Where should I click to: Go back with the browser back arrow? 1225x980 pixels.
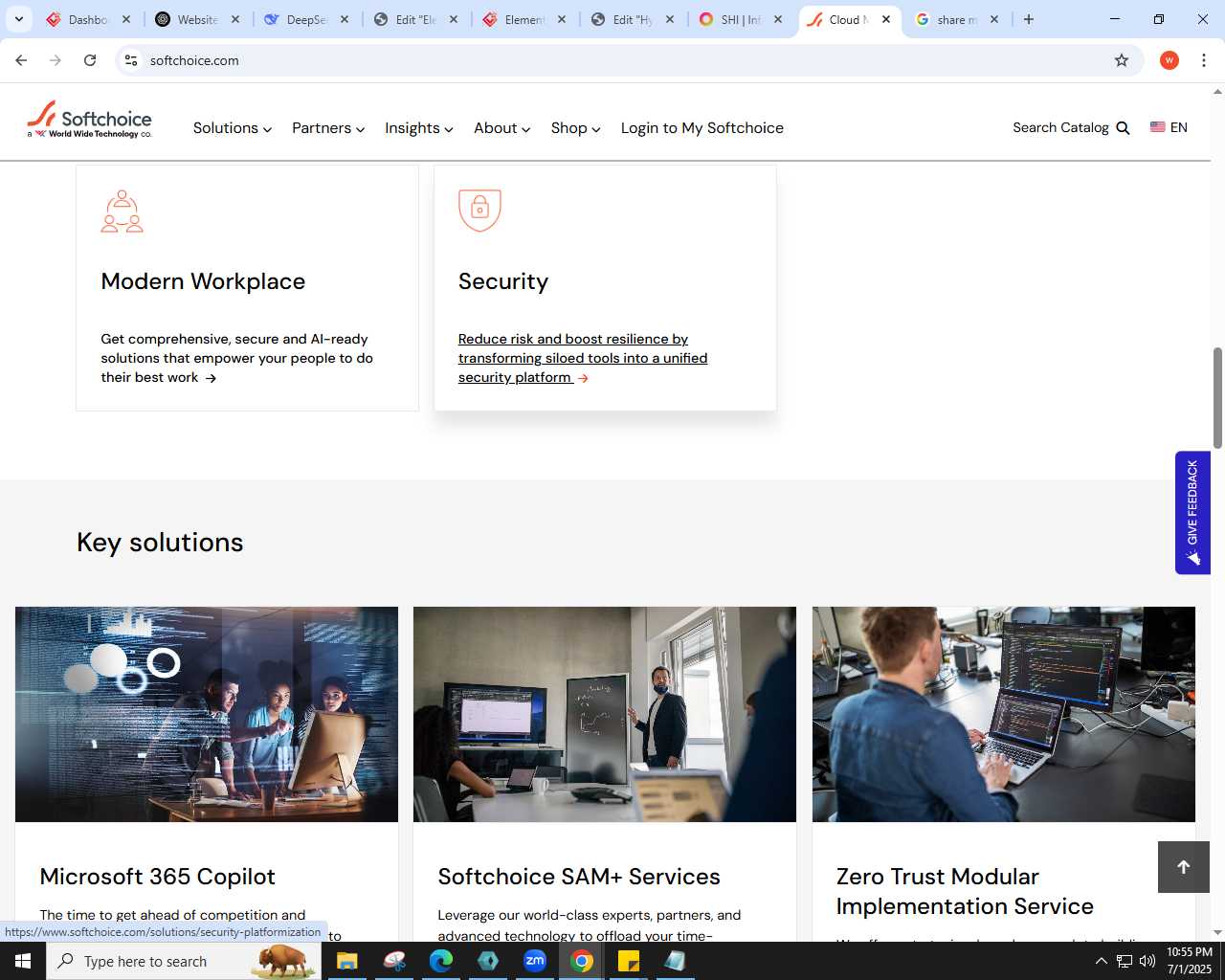[21, 60]
